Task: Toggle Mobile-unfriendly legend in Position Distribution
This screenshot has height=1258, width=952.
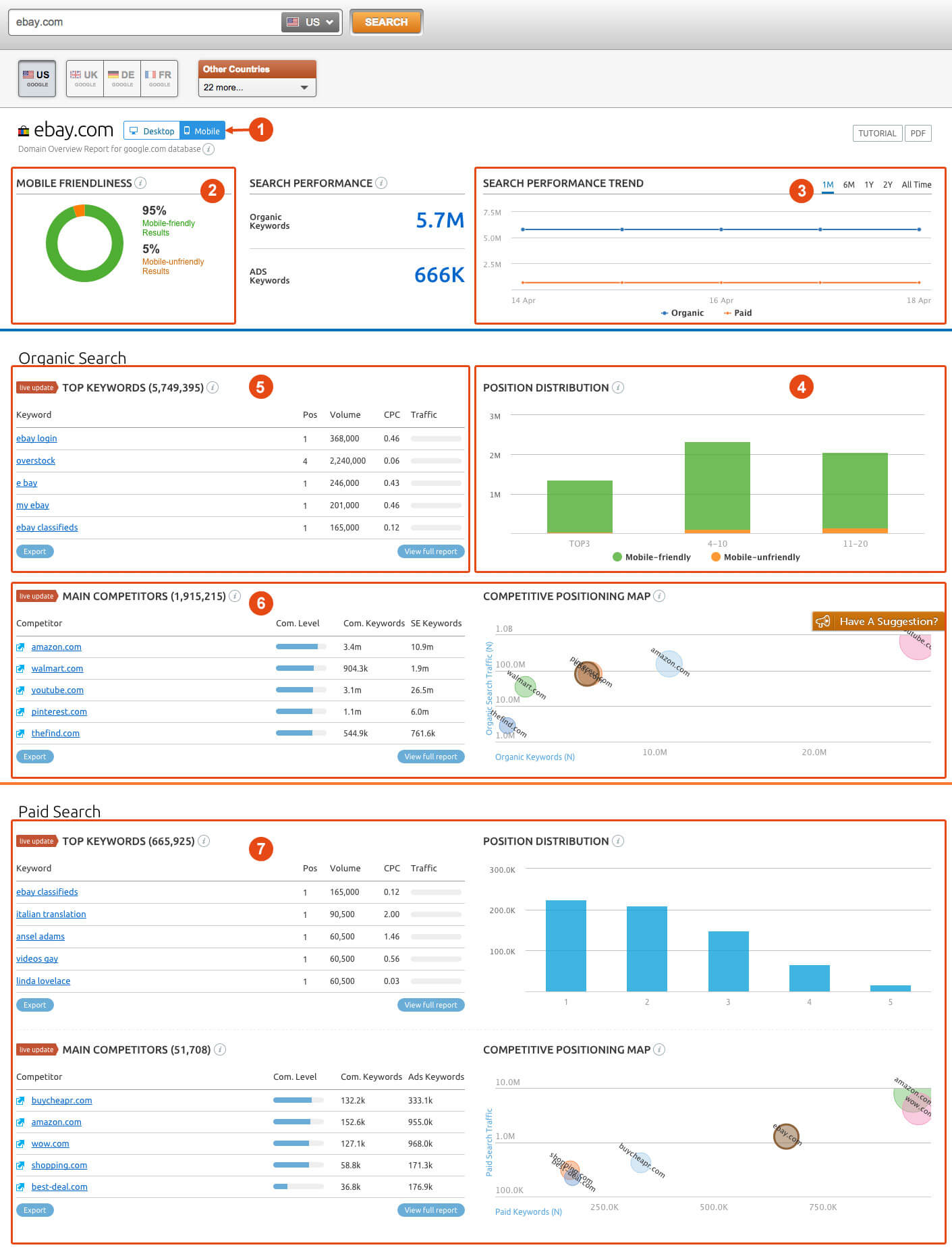Action: coord(755,557)
